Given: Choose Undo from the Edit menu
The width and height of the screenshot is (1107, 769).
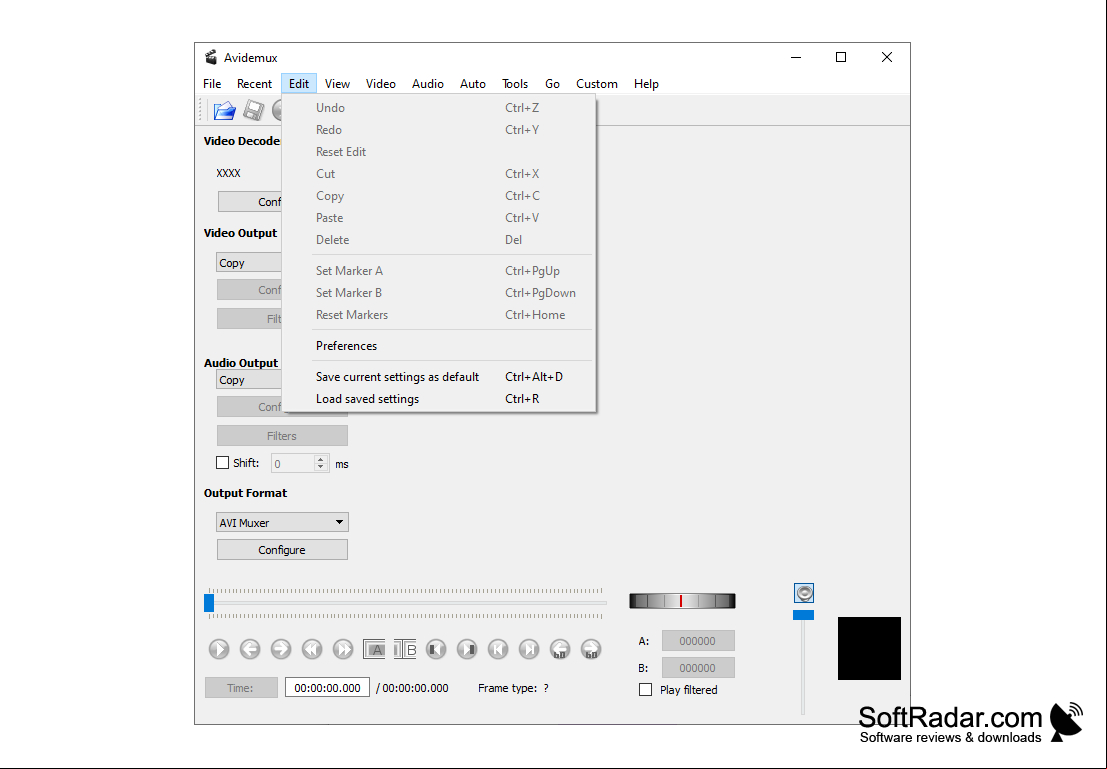Looking at the screenshot, I should pyautogui.click(x=439, y=107).
